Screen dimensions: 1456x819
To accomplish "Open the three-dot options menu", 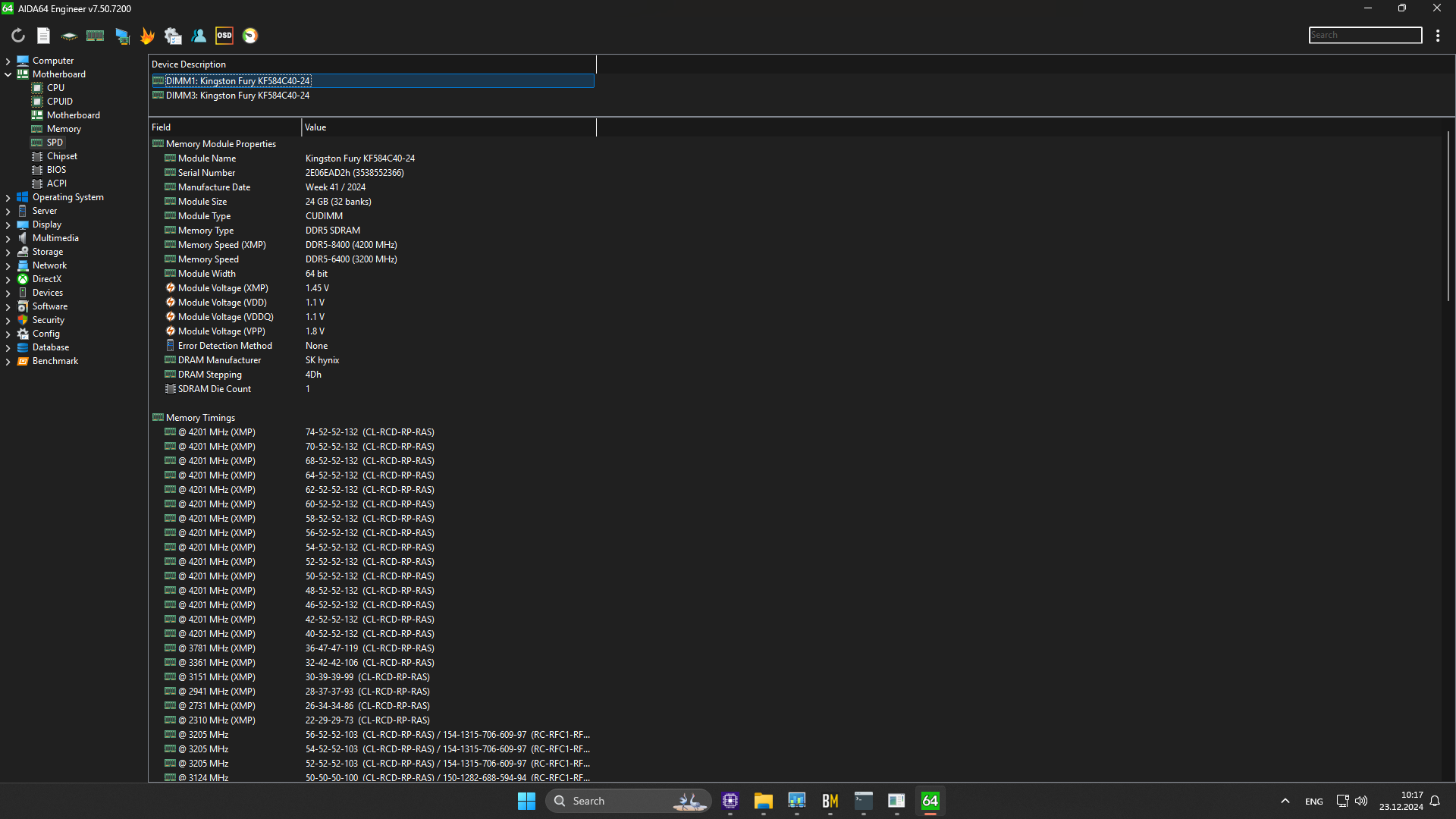I will click(x=1438, y=36).
